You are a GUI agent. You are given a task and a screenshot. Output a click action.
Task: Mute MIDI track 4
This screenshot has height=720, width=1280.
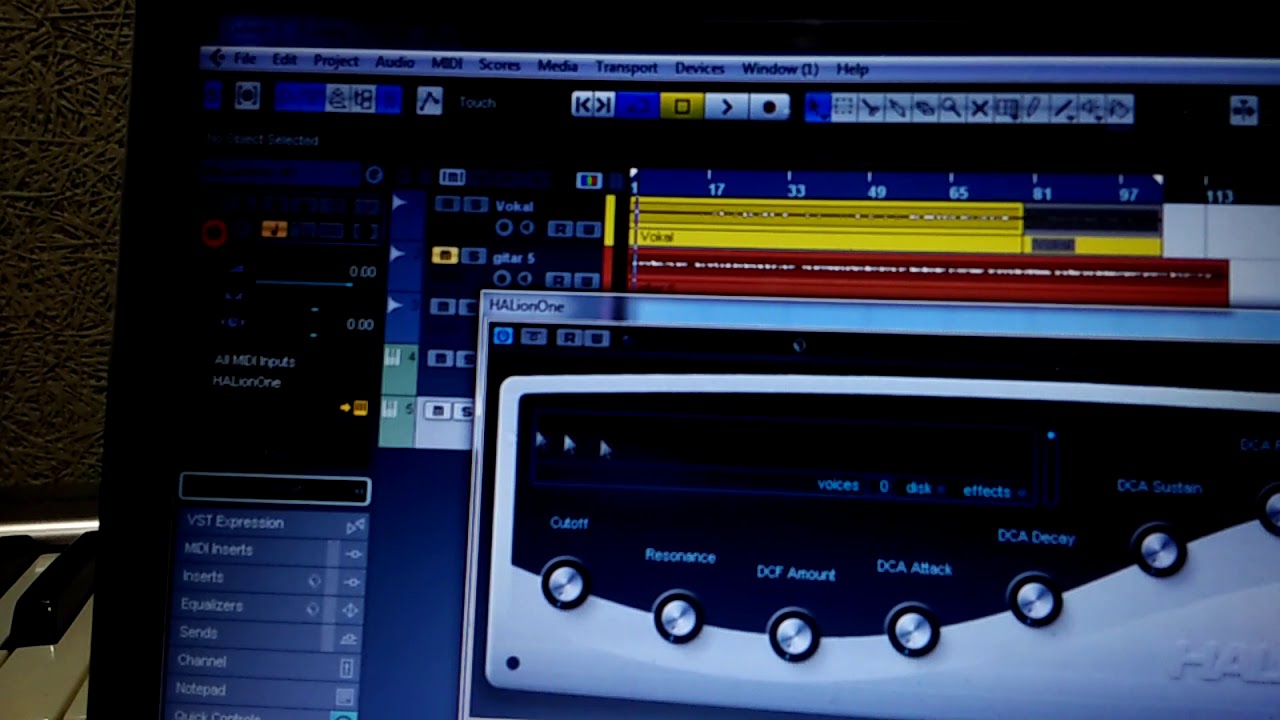pyautogui.click(x=441, y=358)
